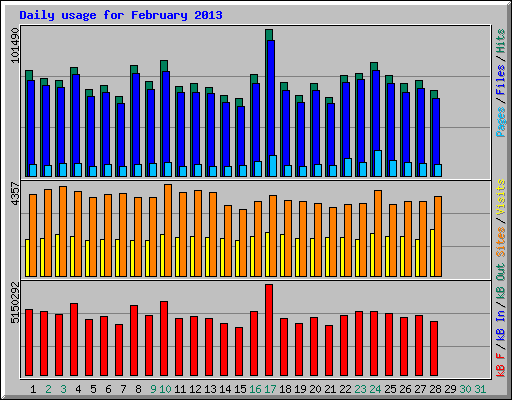Viewport: 512px width, 400px height.
Task: Click day label 21 on the x-axis
Action: [330, 389]
